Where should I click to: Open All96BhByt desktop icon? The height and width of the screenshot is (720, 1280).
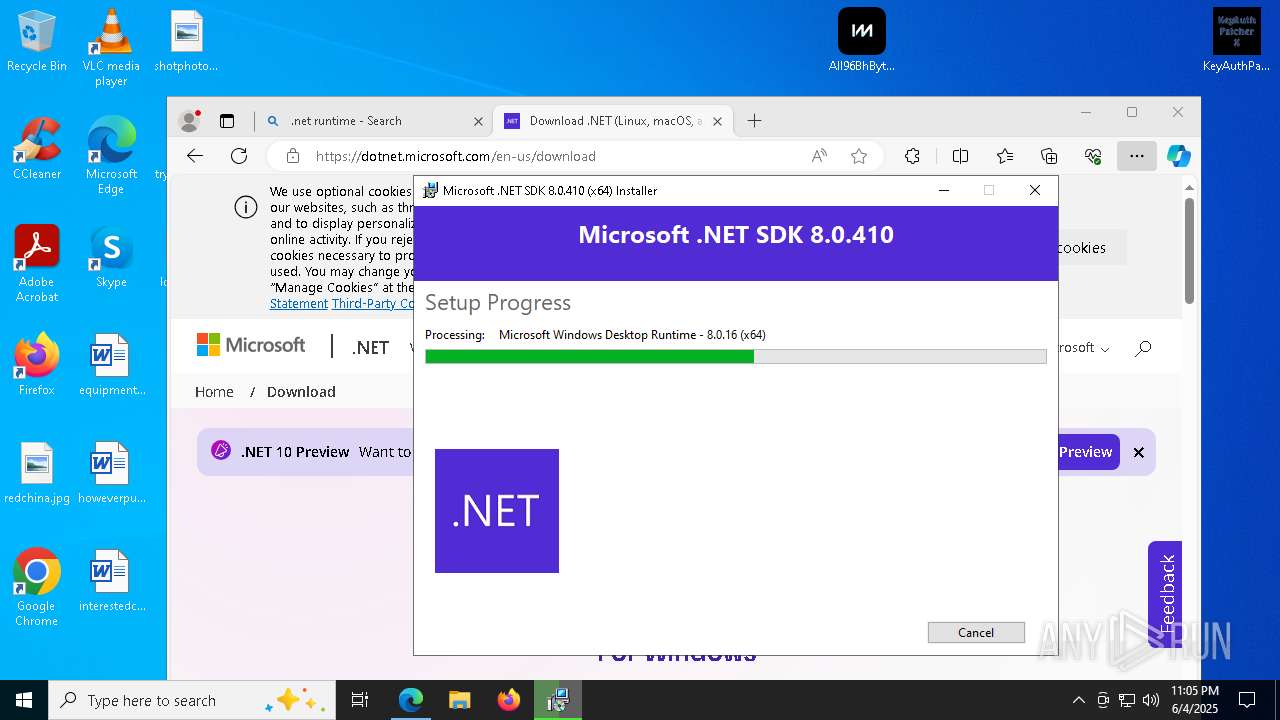tap(862, 41)
